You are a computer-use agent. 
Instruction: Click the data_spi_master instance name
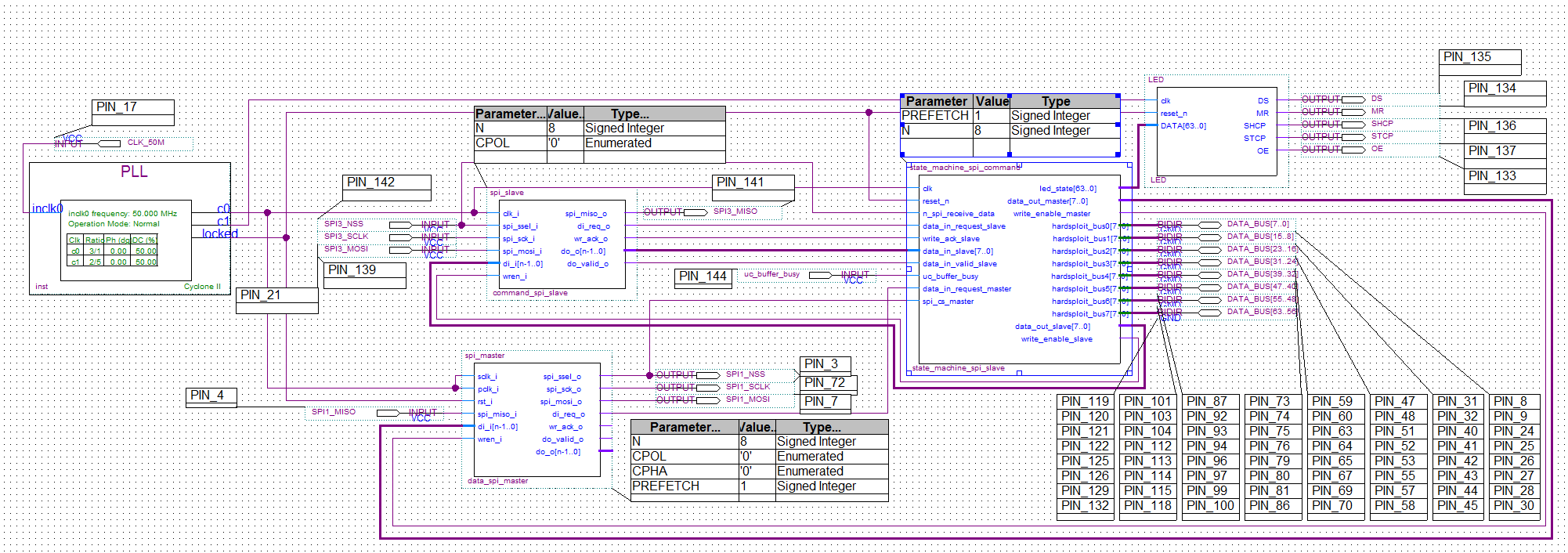coord(498,481)
